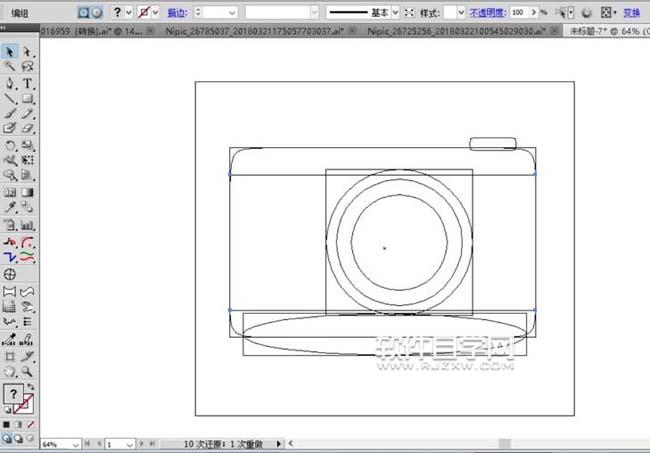Switch to the 016959 [转换].ai tab
This screenshot has width=650, height=453.
click(91, 31)
